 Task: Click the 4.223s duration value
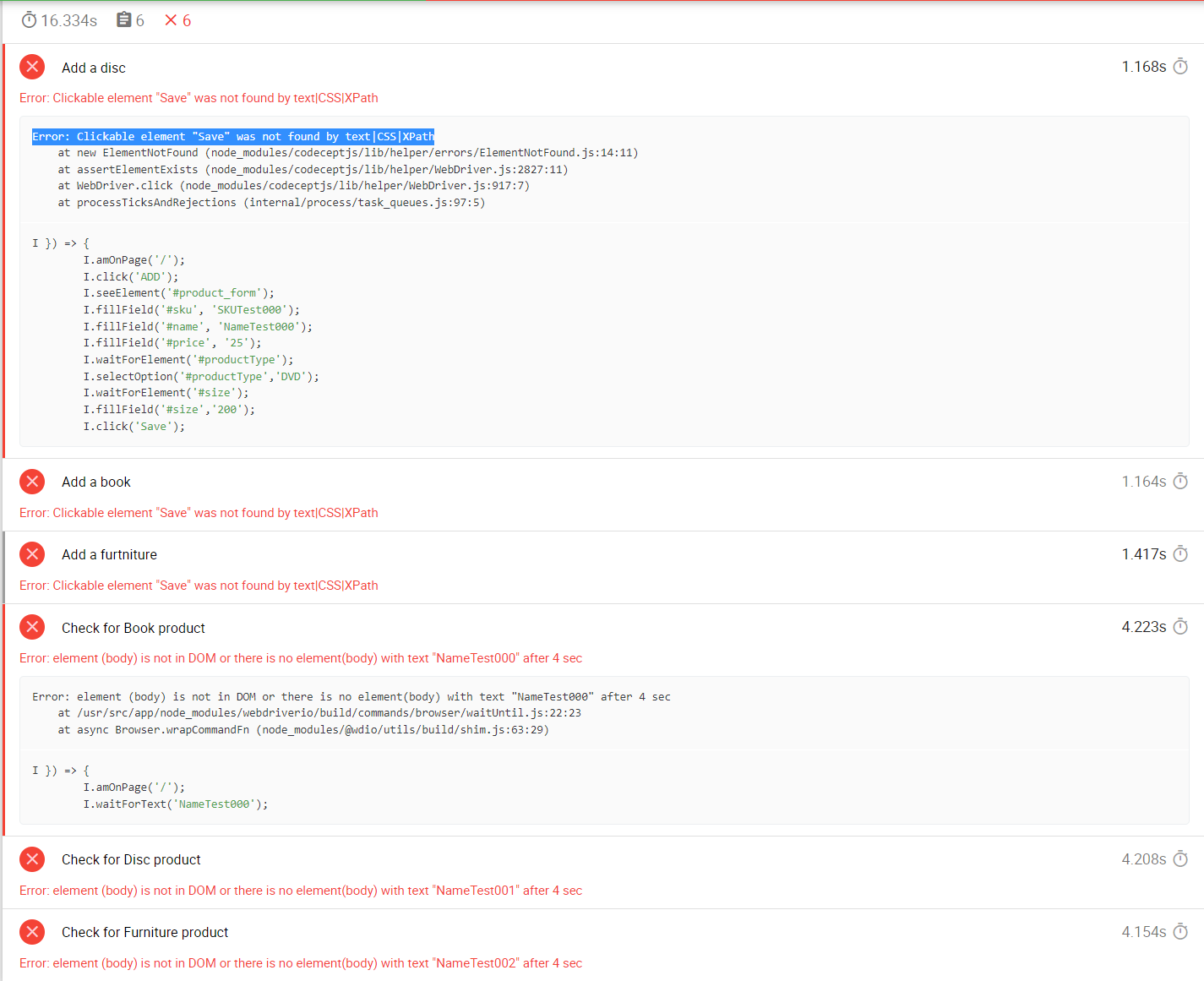[x=1144, y=627]
